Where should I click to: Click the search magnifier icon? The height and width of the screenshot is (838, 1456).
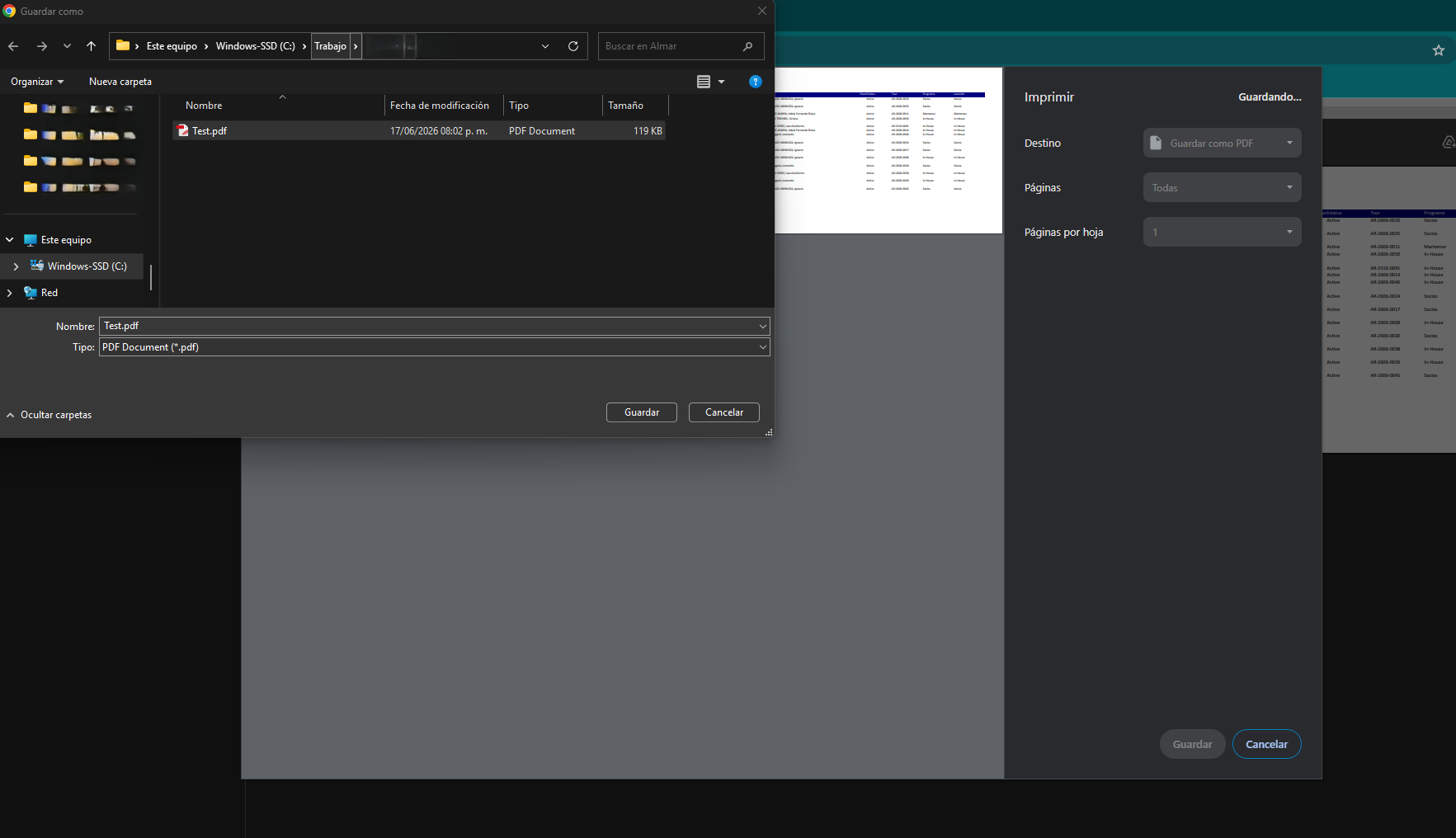coord(747,46)
